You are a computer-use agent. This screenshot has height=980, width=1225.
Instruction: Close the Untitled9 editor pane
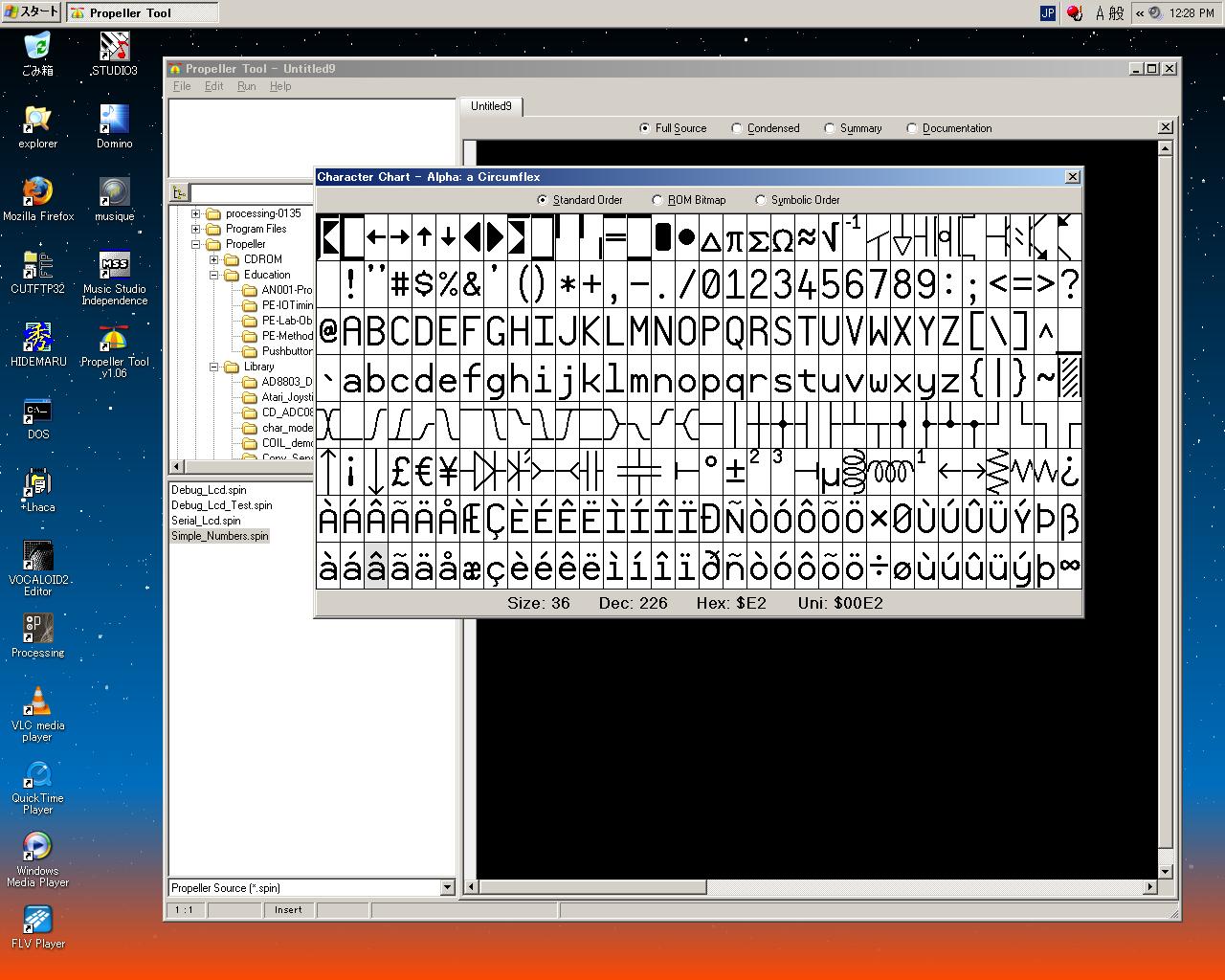tap(1166, 127)
